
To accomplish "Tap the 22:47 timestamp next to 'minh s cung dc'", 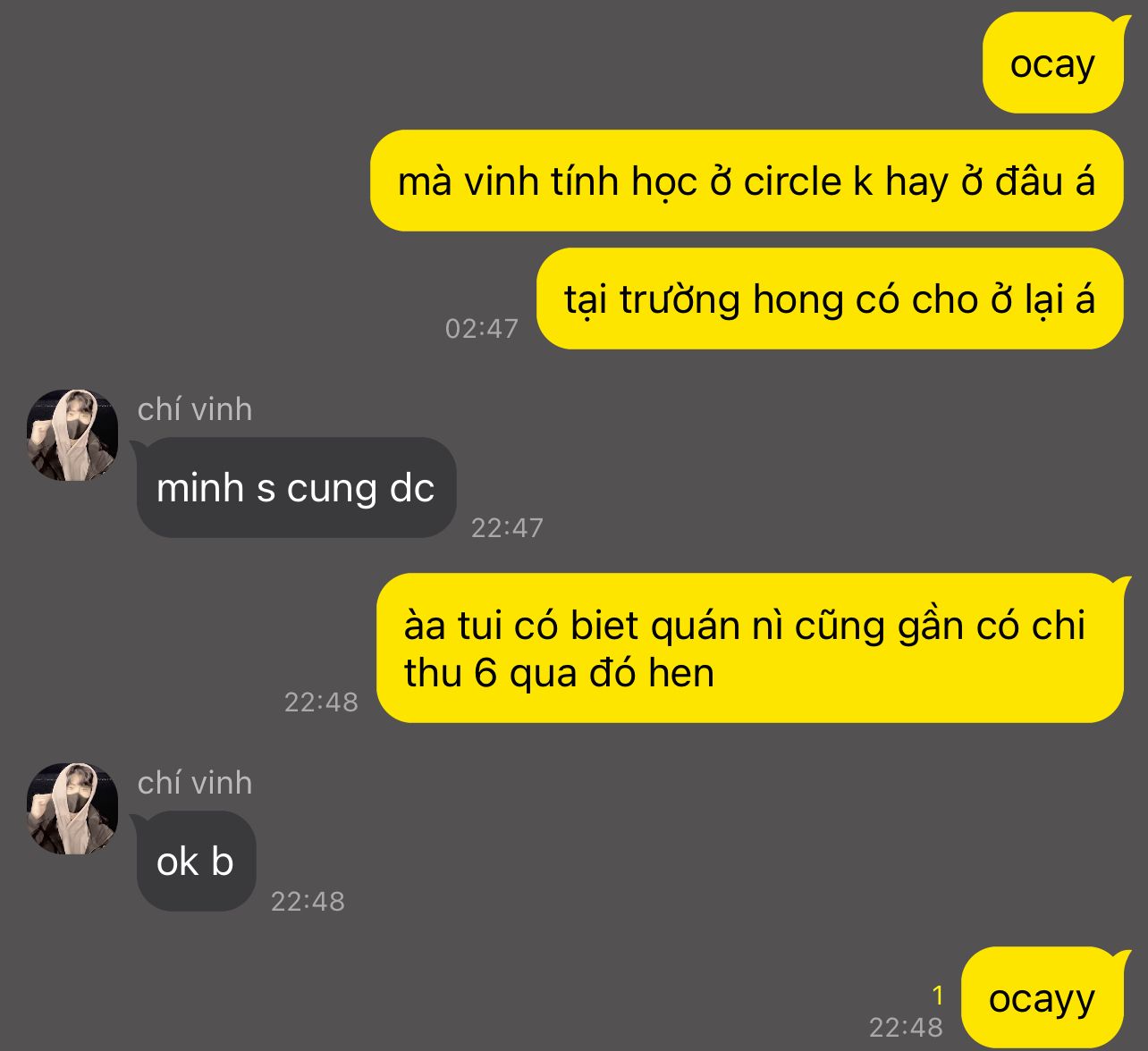I will (x=507, y=528).
